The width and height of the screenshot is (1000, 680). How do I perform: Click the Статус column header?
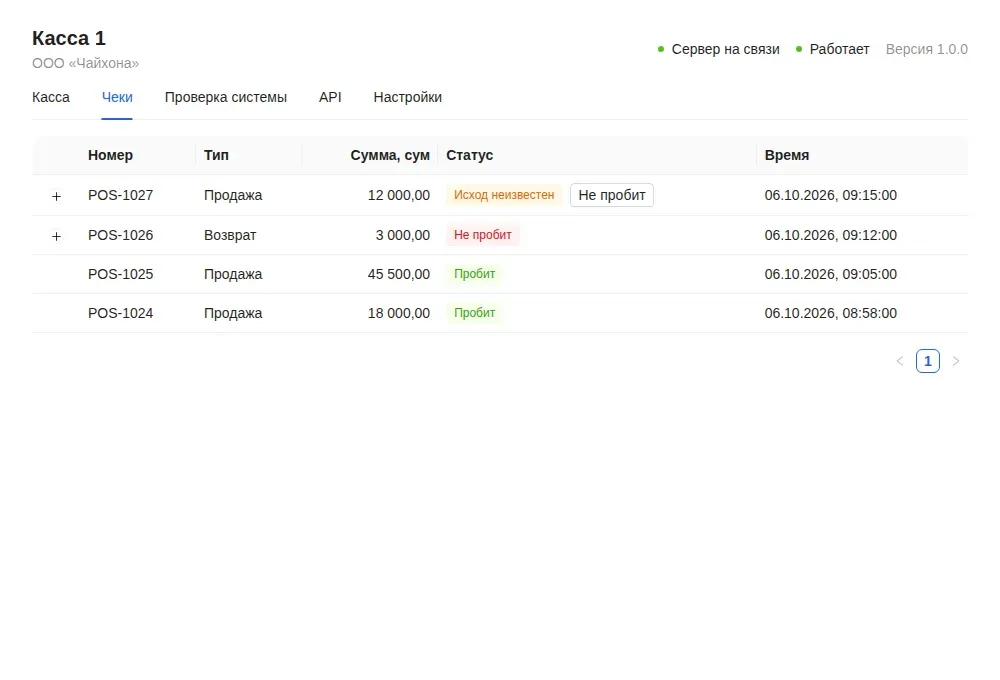[469, 155]
